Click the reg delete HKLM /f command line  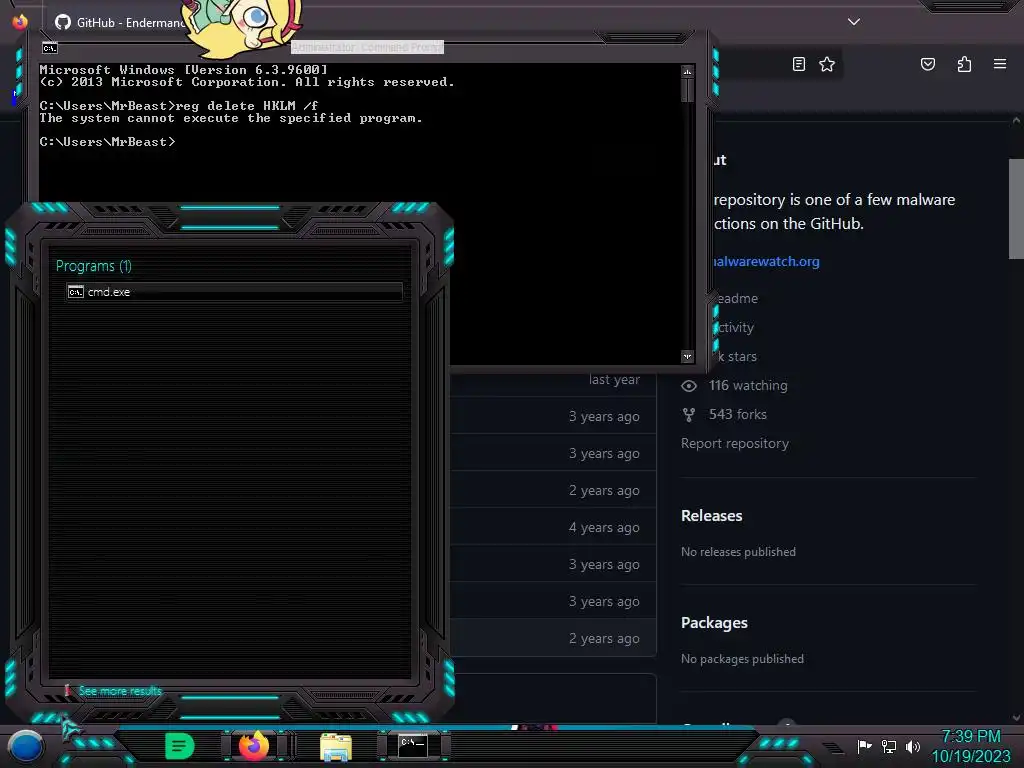(179, 106)
